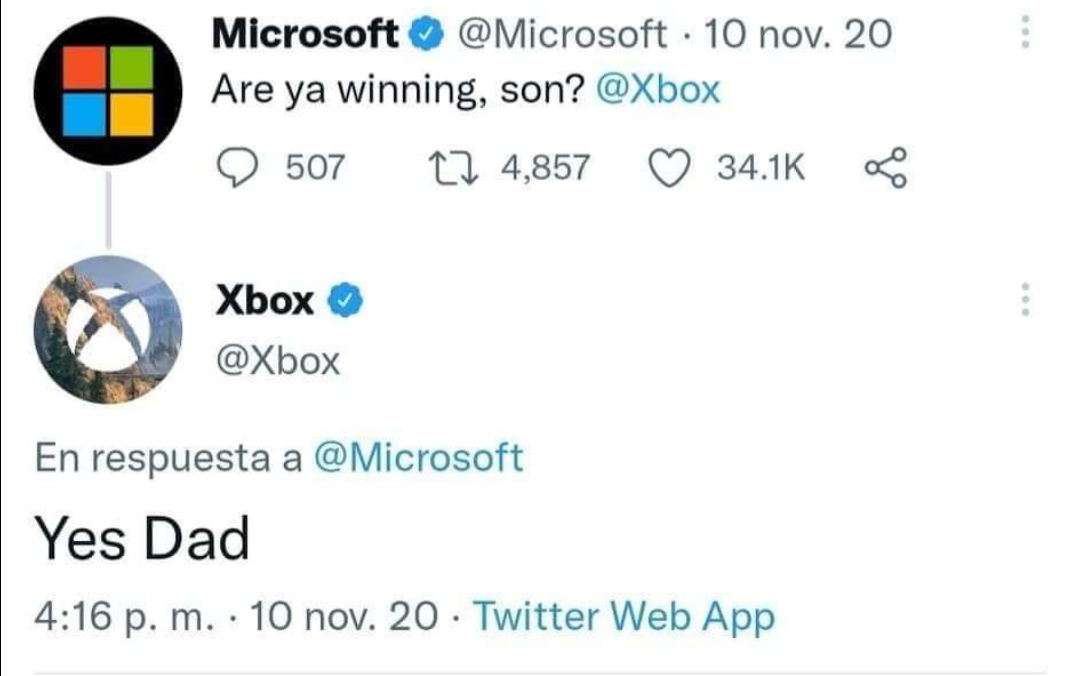Open the @Xbox handle under Xbox name
Image resolution: width=1080 pixels, height=676 pixels.
278,360
